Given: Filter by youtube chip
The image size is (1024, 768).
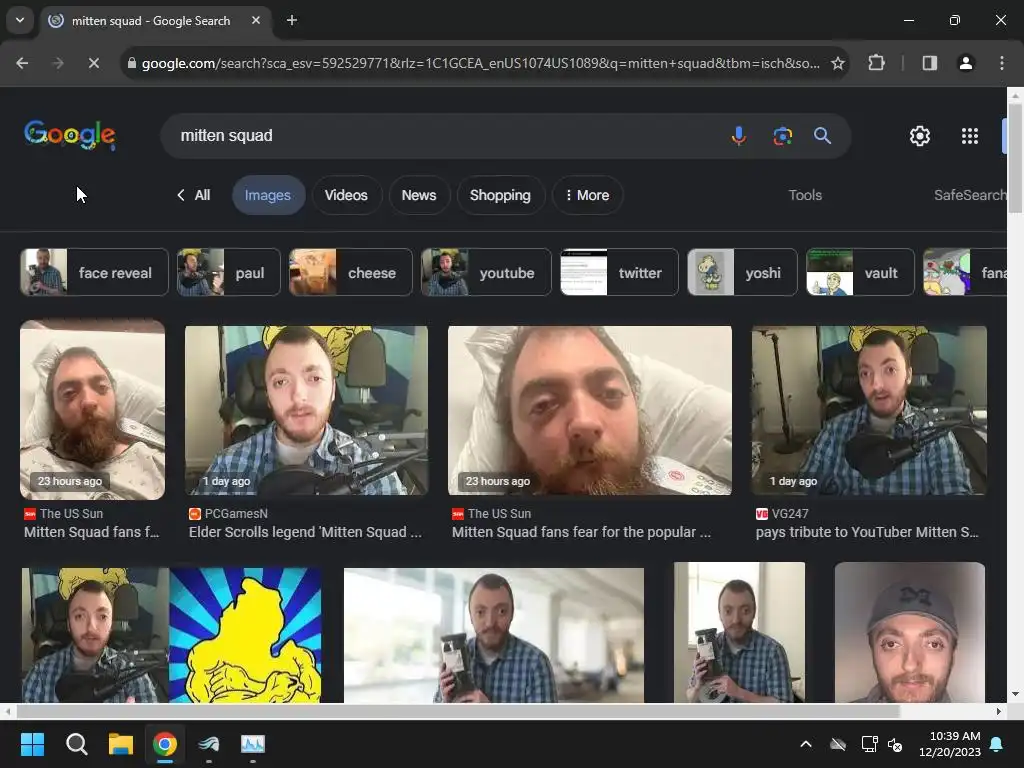Looking at the screenshot, I should click(486, 272).
